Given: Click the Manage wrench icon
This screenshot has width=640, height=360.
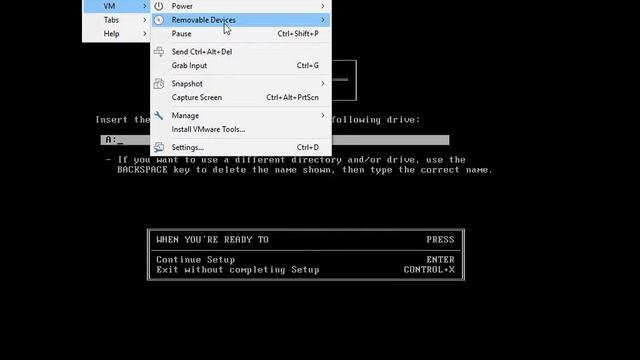Looking at the screenshot, I should (159, 116).
